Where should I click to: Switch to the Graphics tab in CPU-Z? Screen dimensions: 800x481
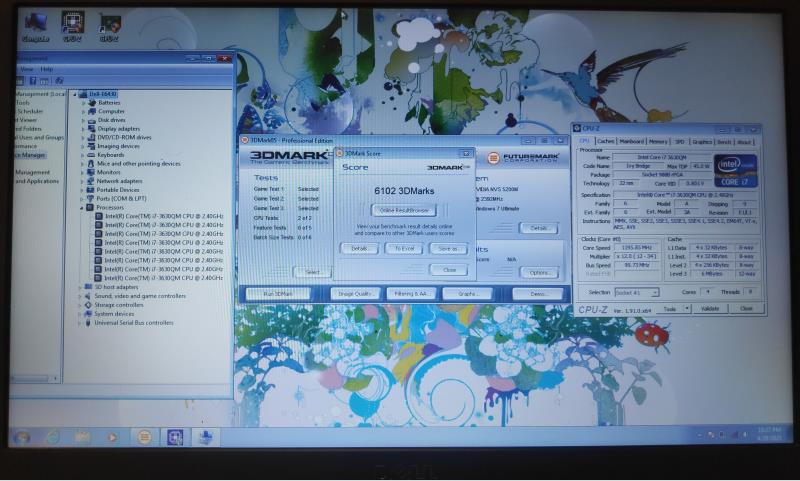coord(702,141)
